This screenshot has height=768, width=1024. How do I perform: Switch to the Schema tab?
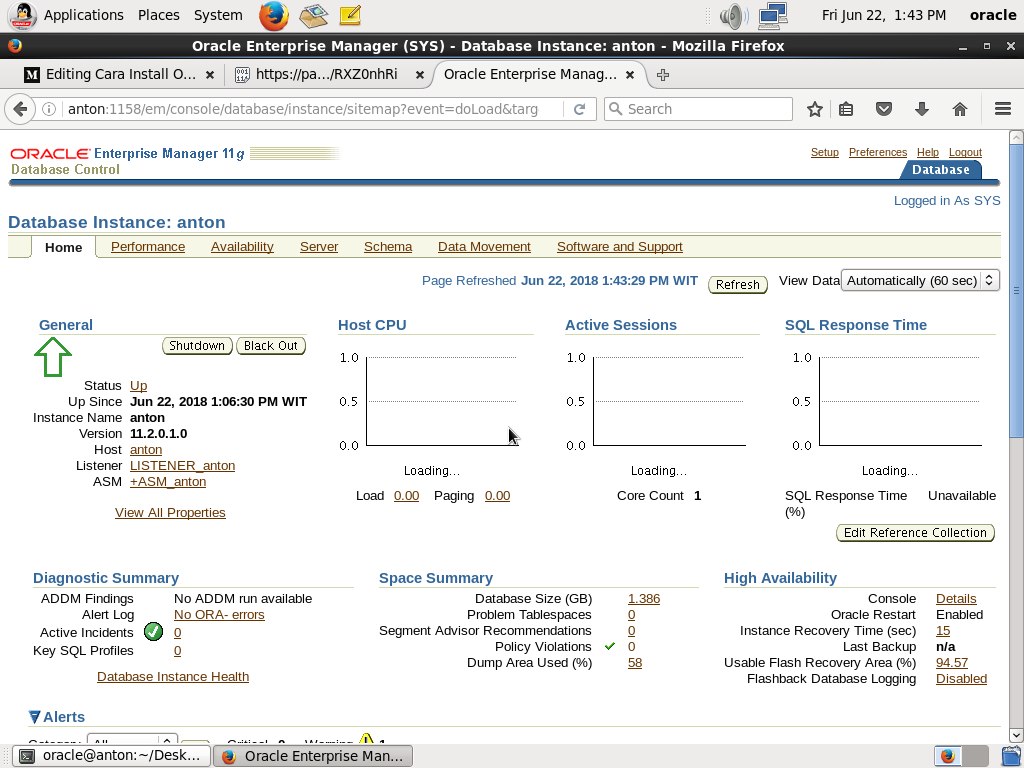(x=388, y=246)
